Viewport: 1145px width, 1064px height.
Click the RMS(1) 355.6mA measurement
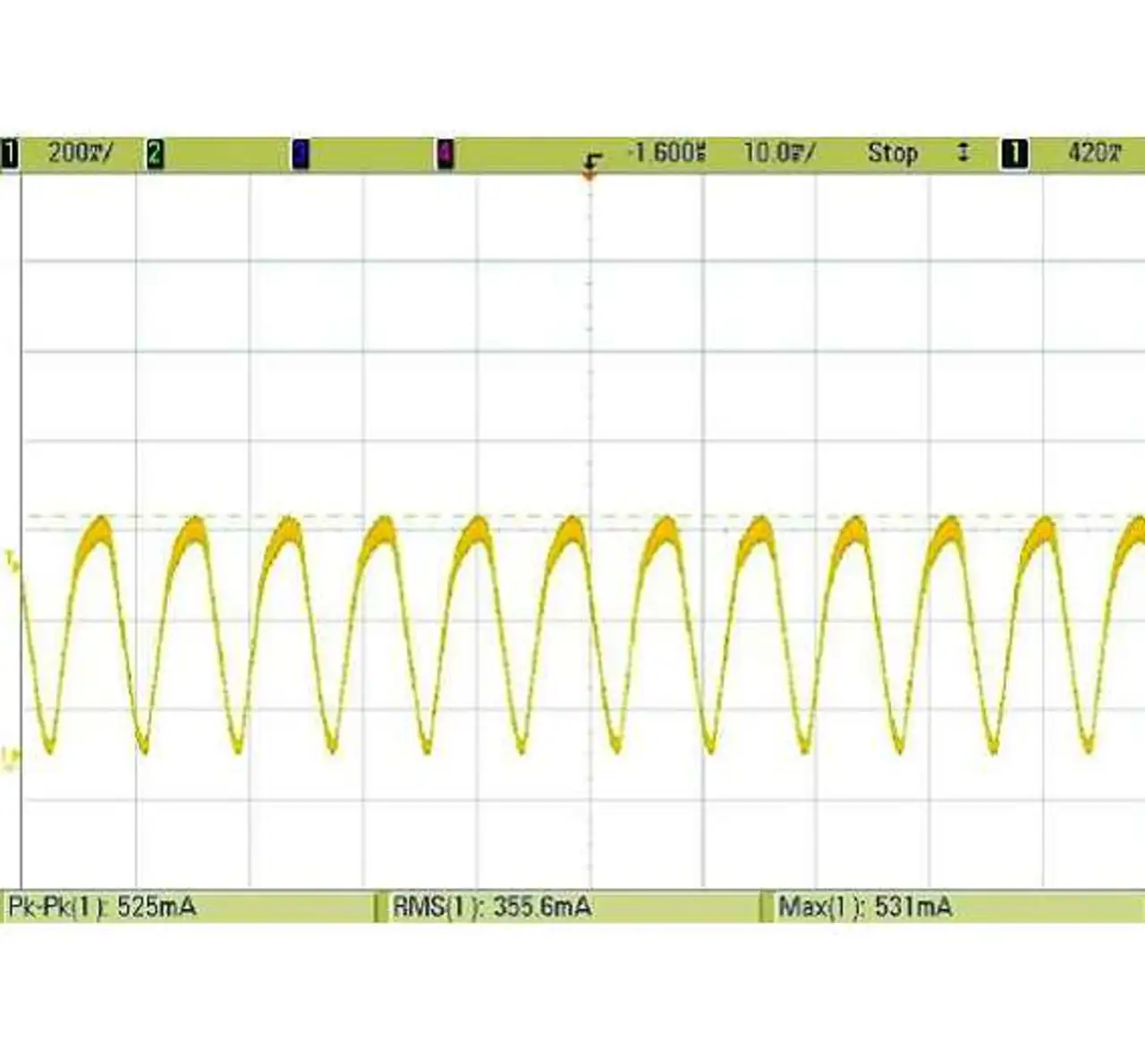coord(492,907)
